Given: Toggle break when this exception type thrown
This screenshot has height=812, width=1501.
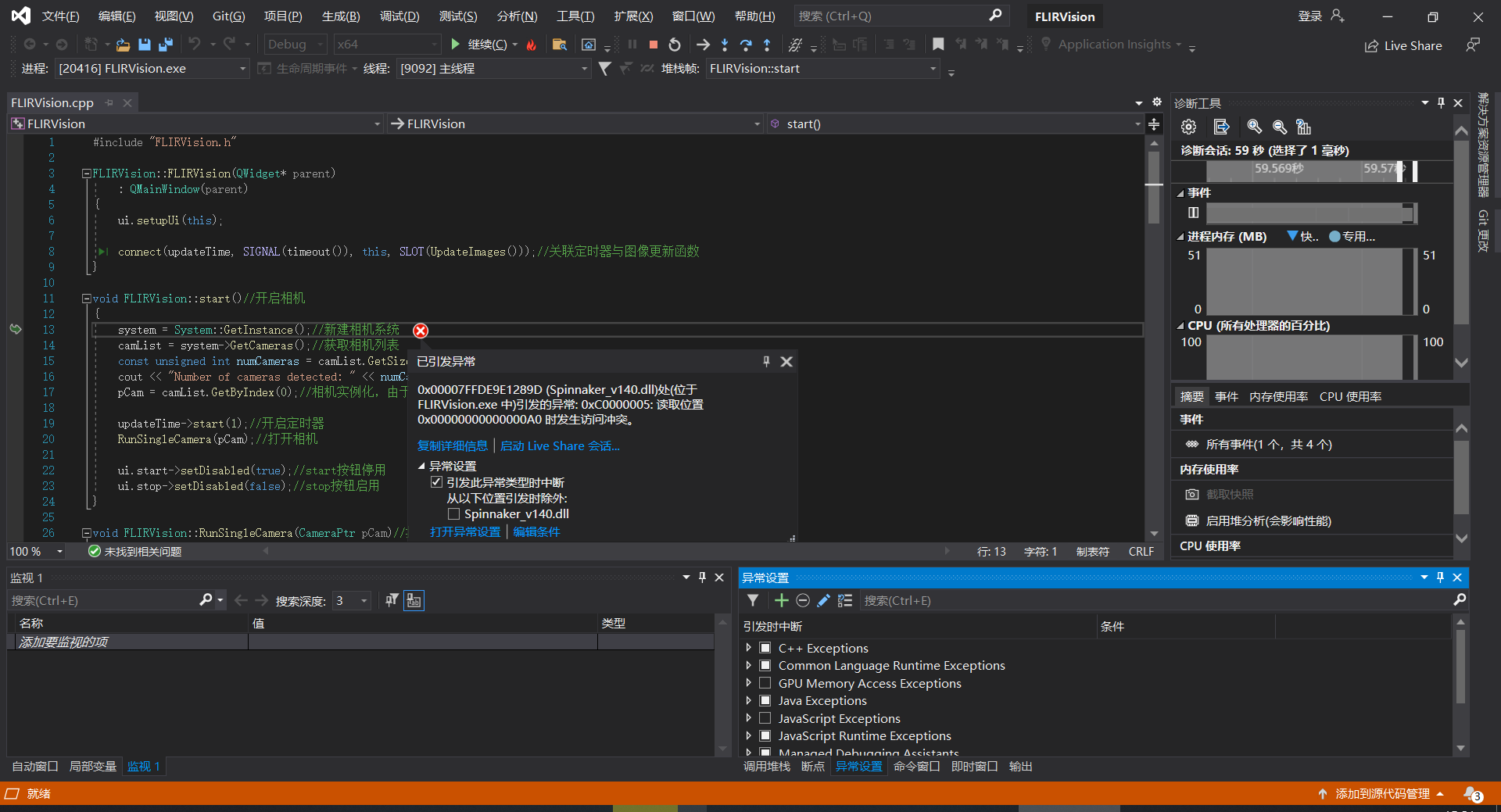Looking at the screenshot, I should [x=436, y=482].
